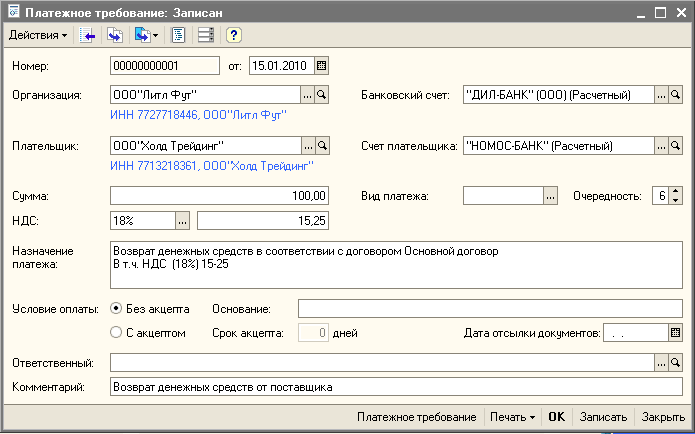Click the help question mark icon
Image resolution: width=695 pixels, height=434 pixels.
point(233,35)
